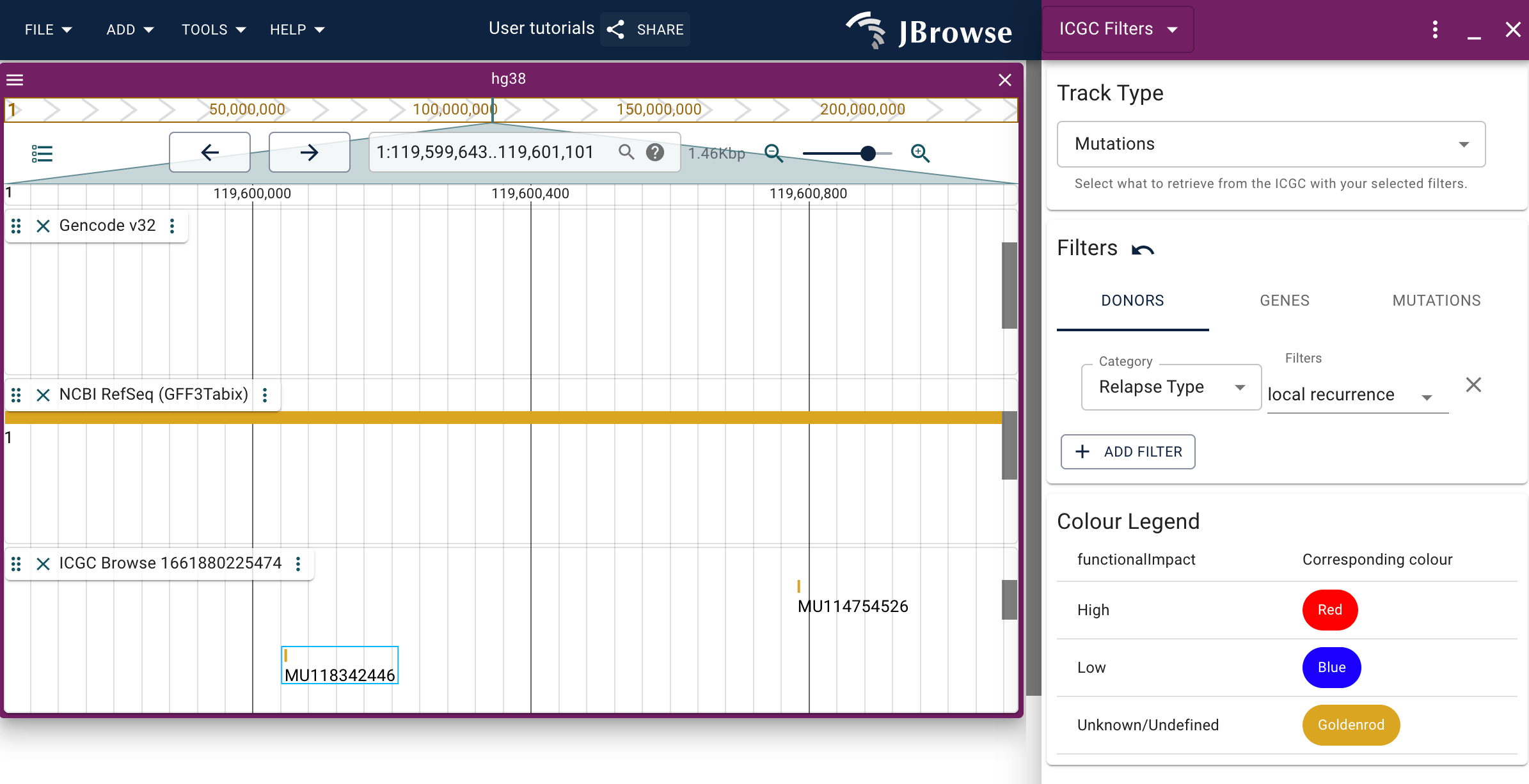Image resolution: width=1529 pixels, height=784 pixels.
Task: Close the ICGC Browse 1661880225474 track
Action: point(43,563)
